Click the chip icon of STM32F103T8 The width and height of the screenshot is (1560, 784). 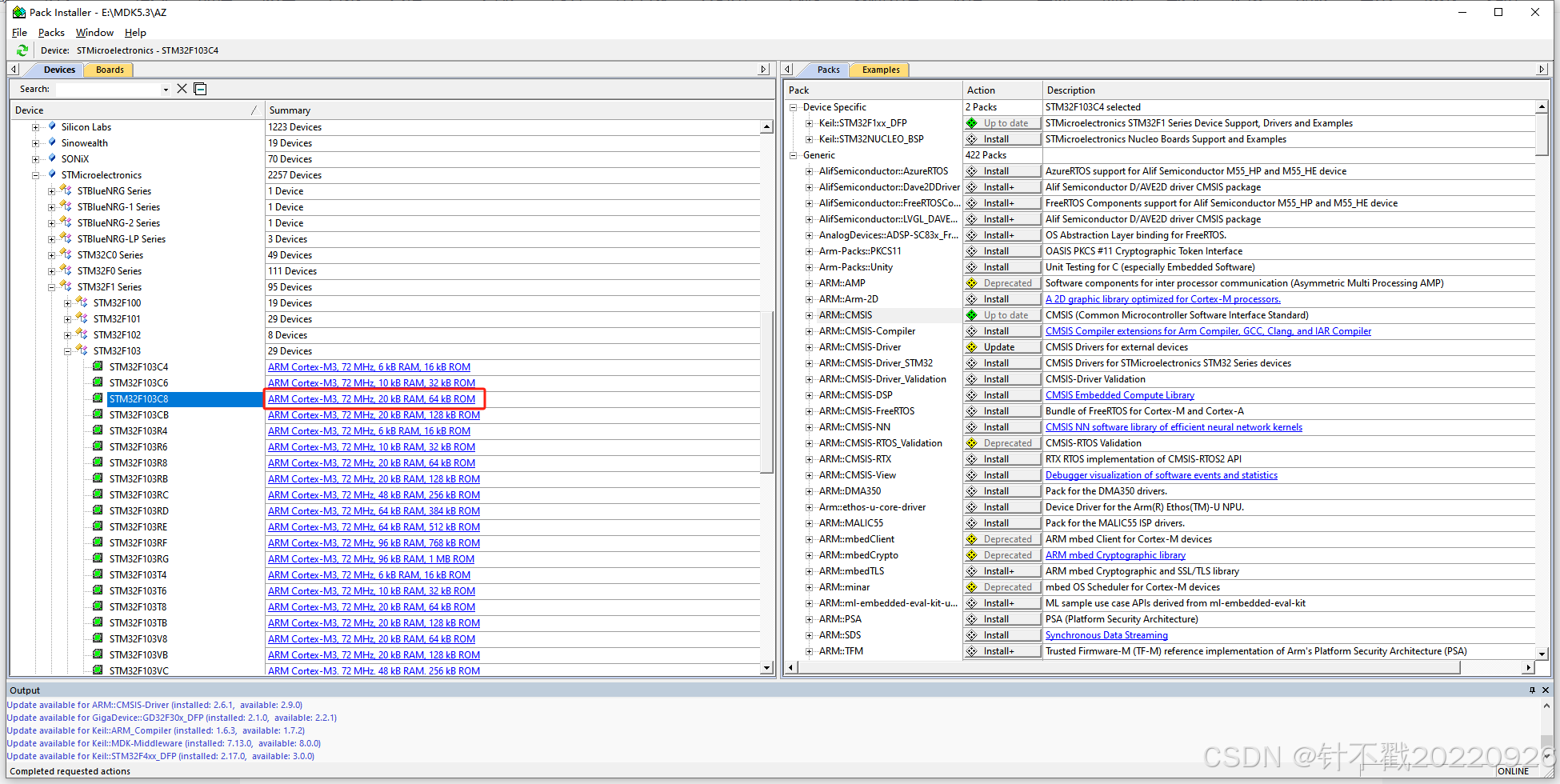click(98, 606)
